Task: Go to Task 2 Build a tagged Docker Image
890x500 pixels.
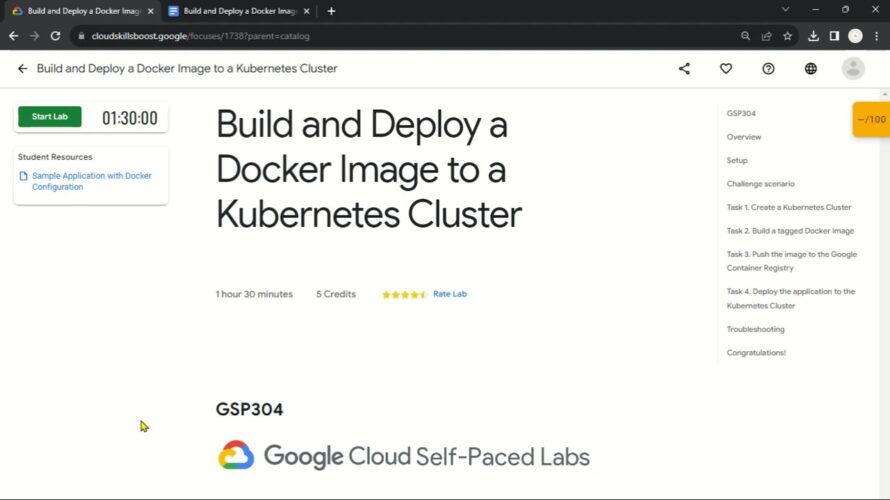Action: coord(790,231)
